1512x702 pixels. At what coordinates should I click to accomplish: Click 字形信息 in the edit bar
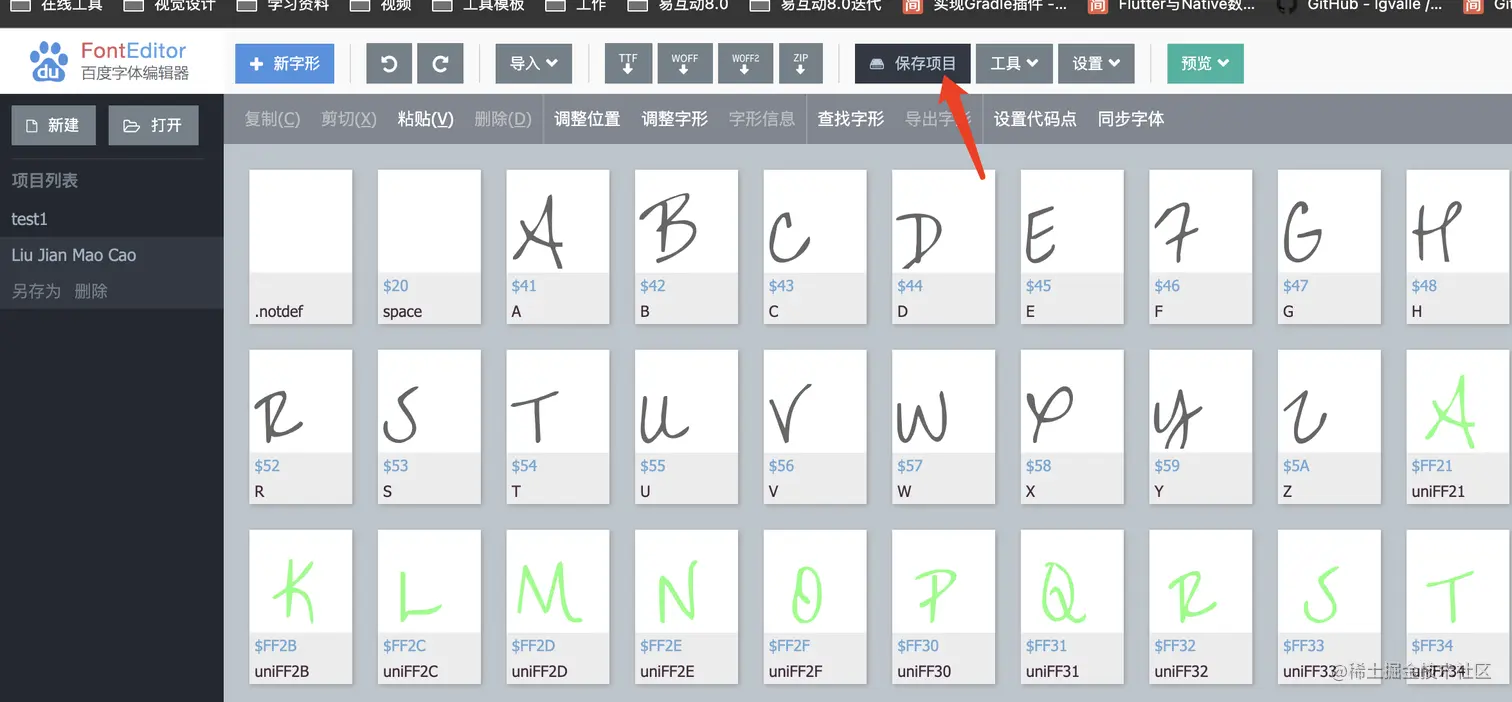click(762, 119)
